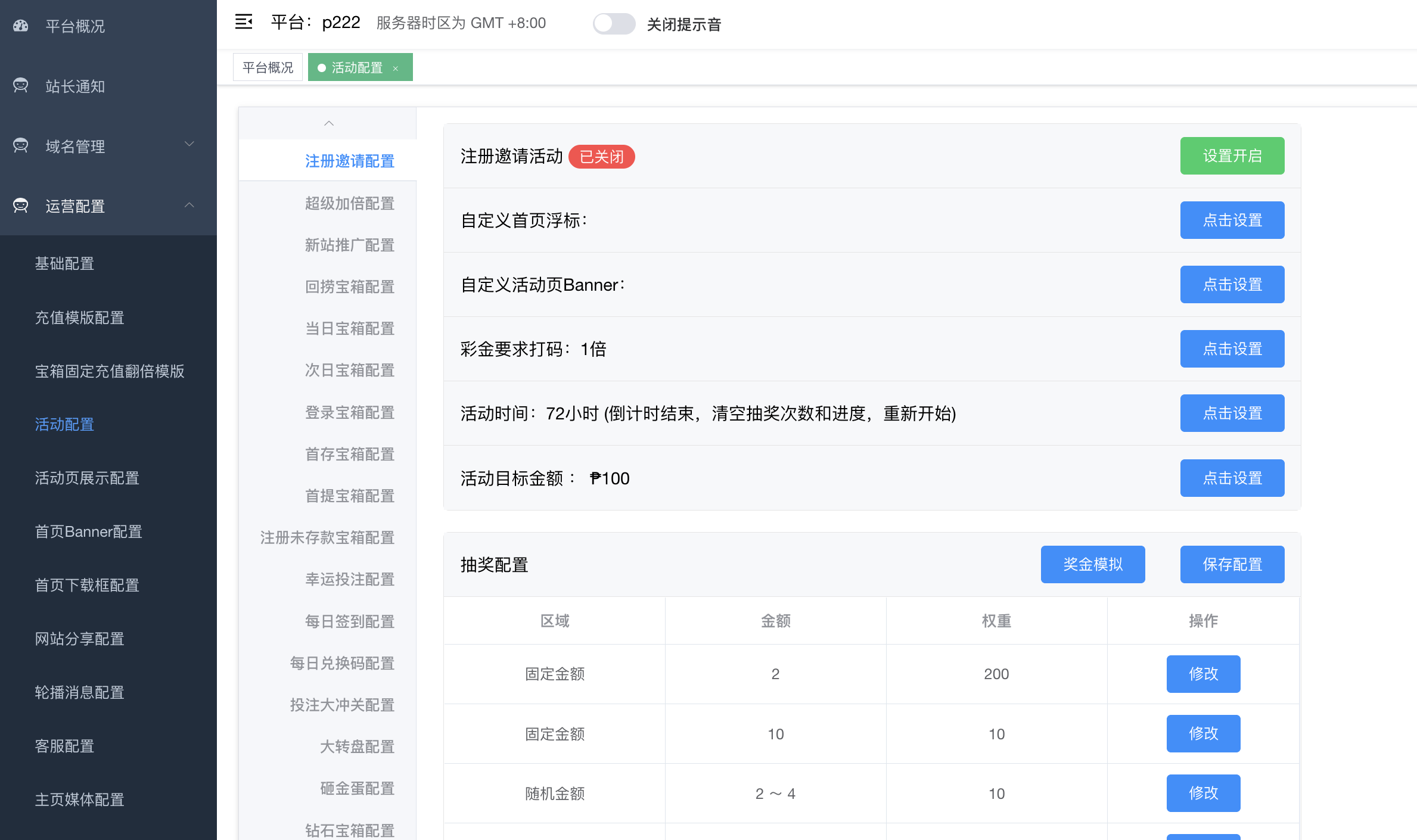Select 首存宝箱配置 in config list
This screenshot has width=1417, height=840.
coord(350,454)
